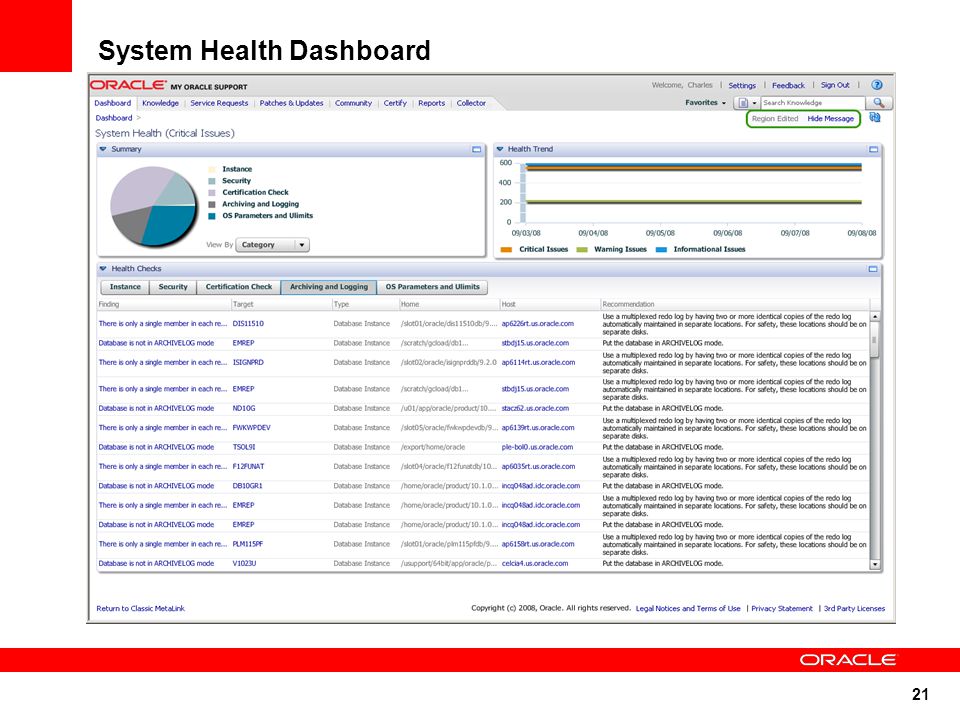Open target F12FUNAT link
Screen dimensions: 960x720
pos(249,467)
